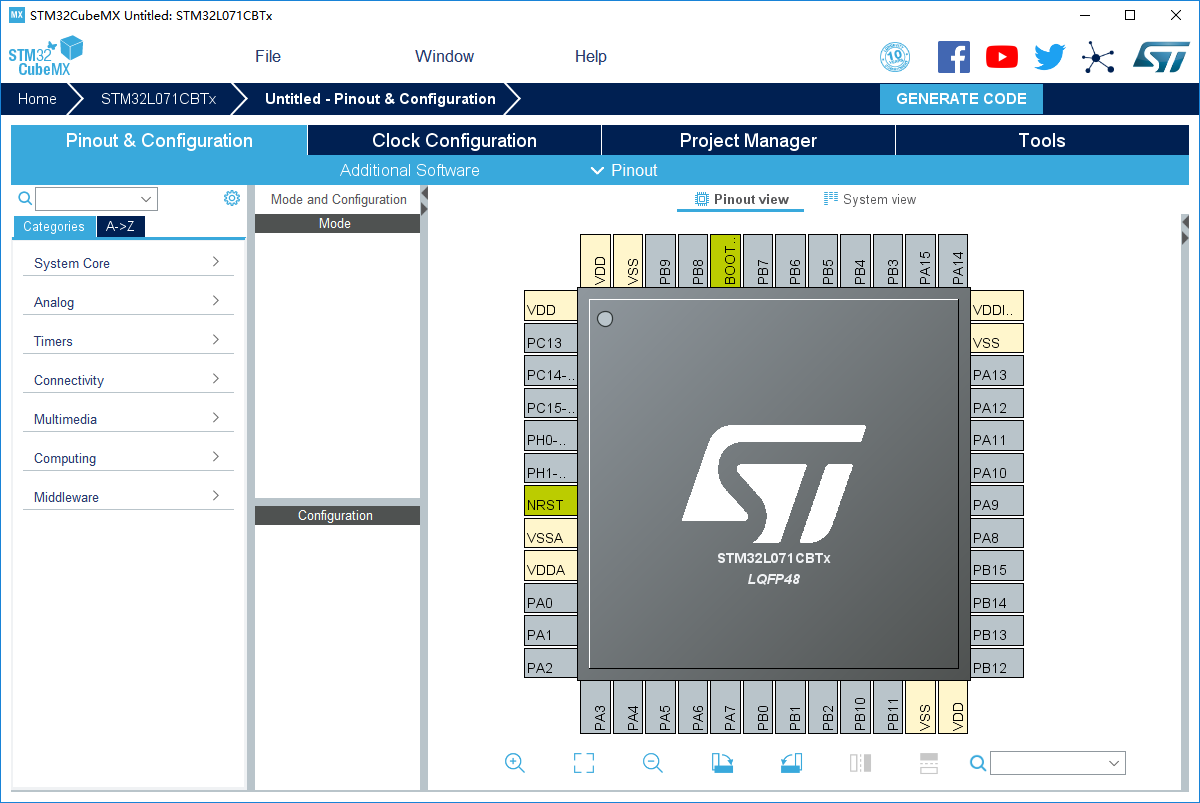Expand Multimedia category
Viewport: 1200px width, 803px height.
click(x=128, y=419)
